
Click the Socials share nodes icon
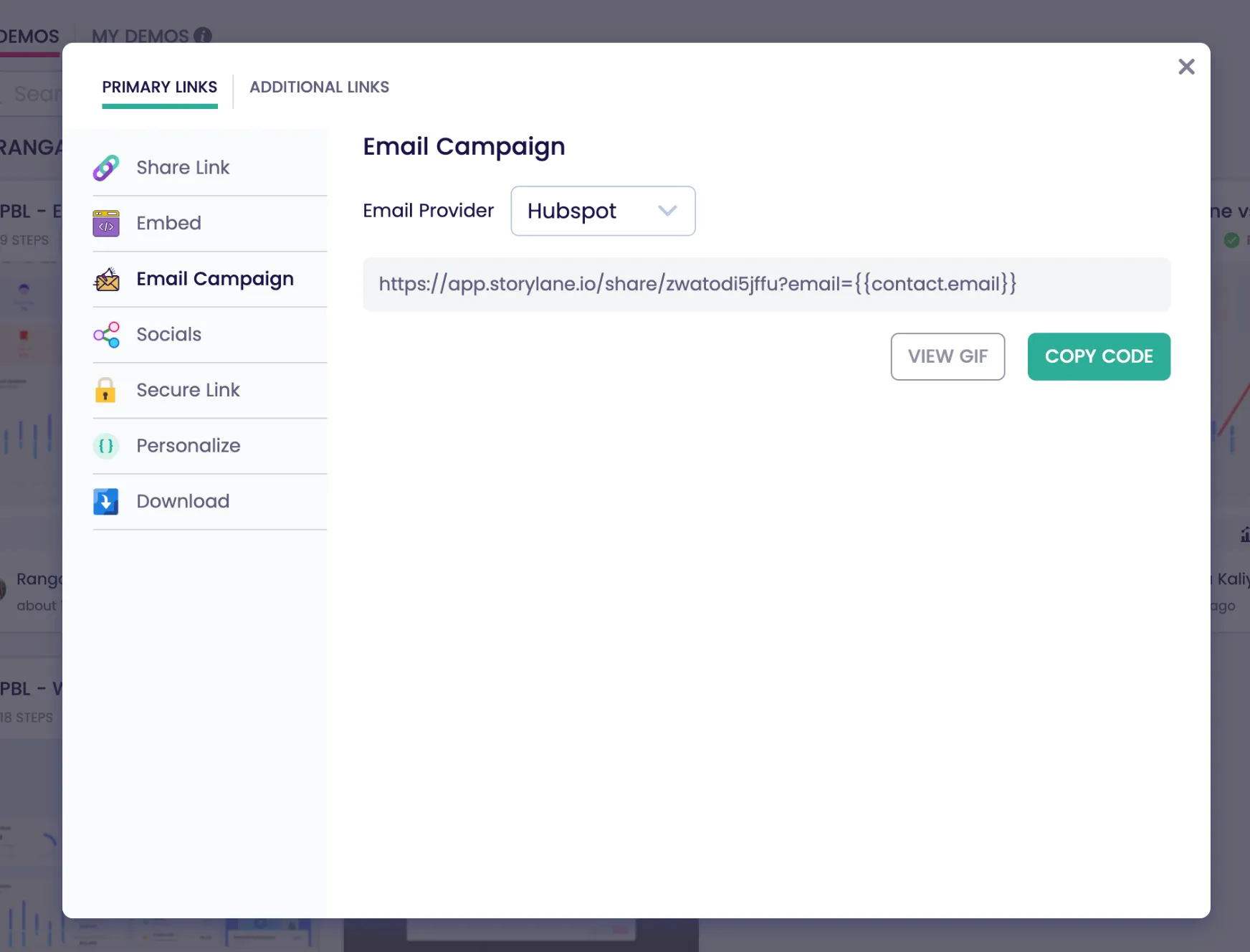tap(106, 335)
